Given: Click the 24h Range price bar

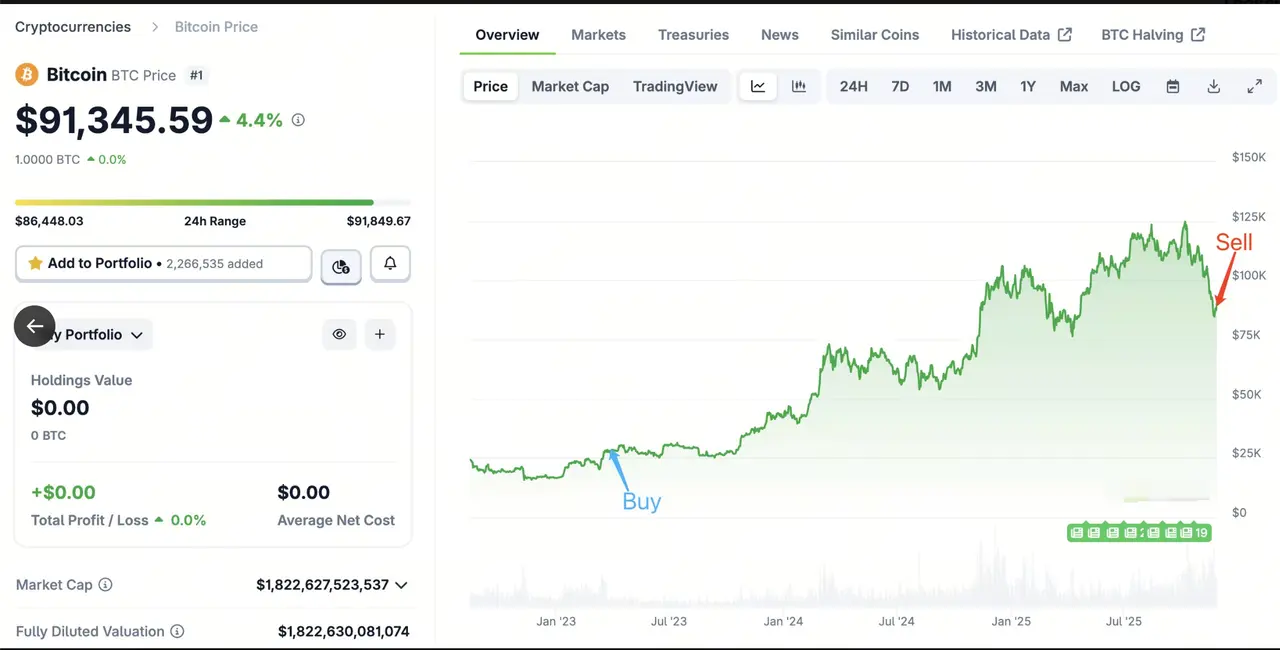Looking at the screenshot, I should coord(212,203).
